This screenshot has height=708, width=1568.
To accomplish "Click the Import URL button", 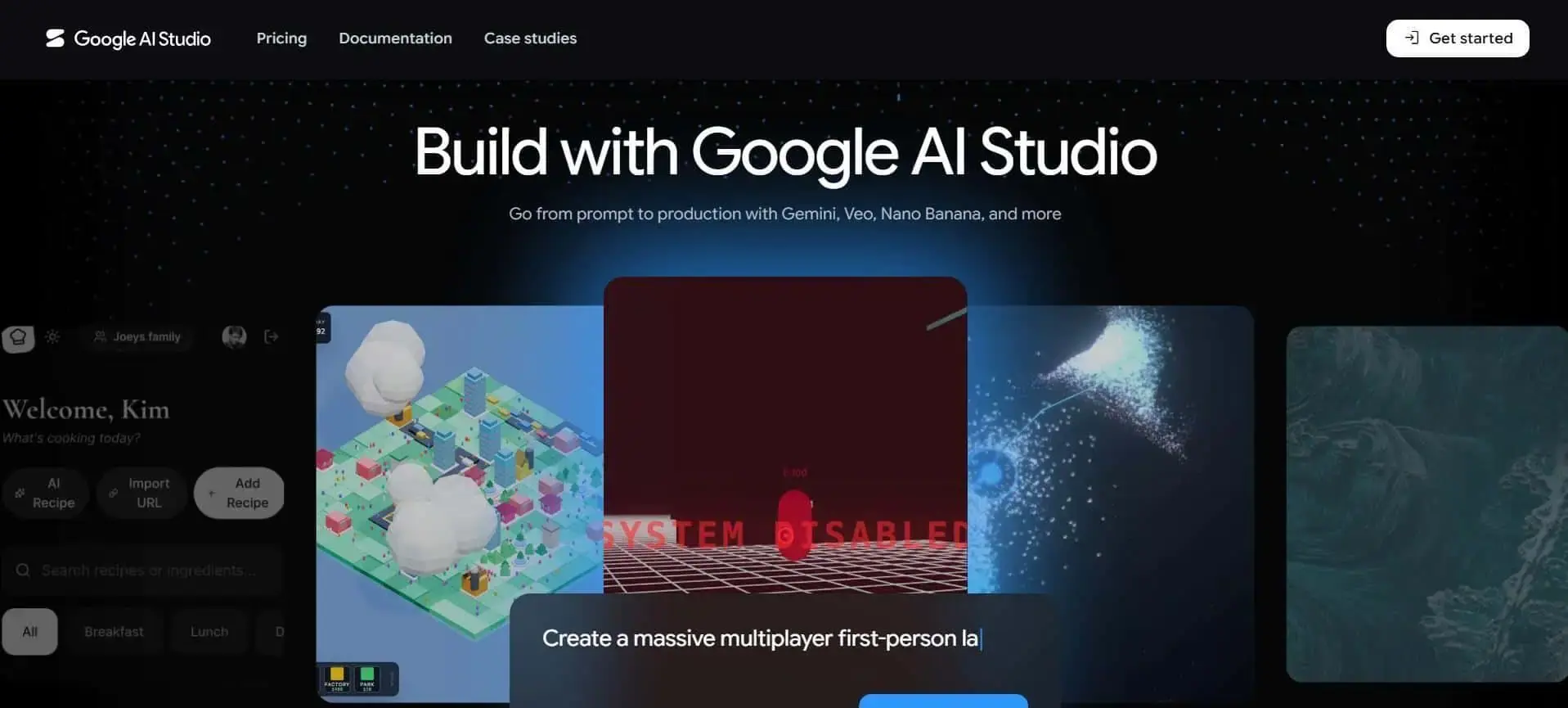I will [141, 493].
